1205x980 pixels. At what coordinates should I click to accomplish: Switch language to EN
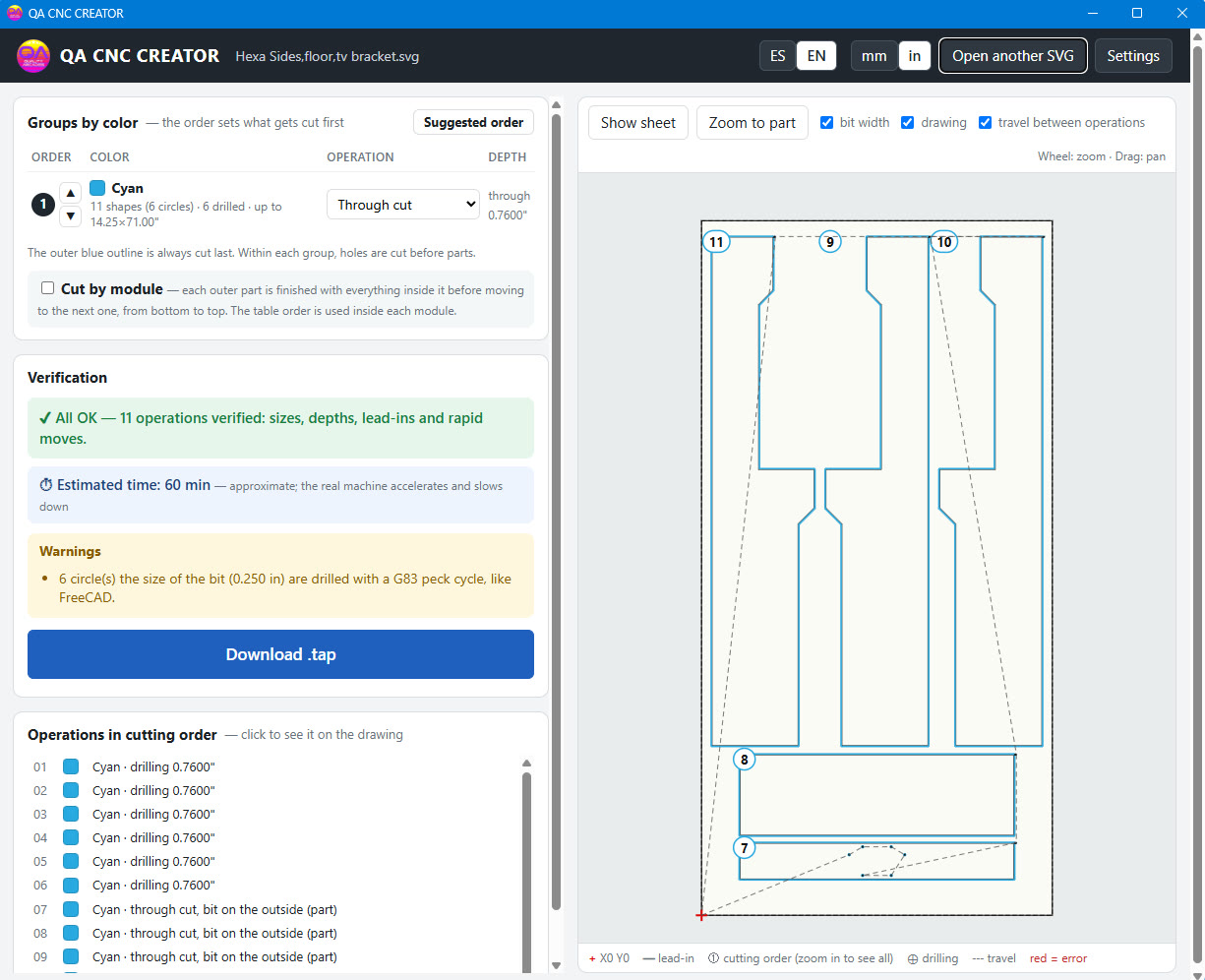pos(816,56)
